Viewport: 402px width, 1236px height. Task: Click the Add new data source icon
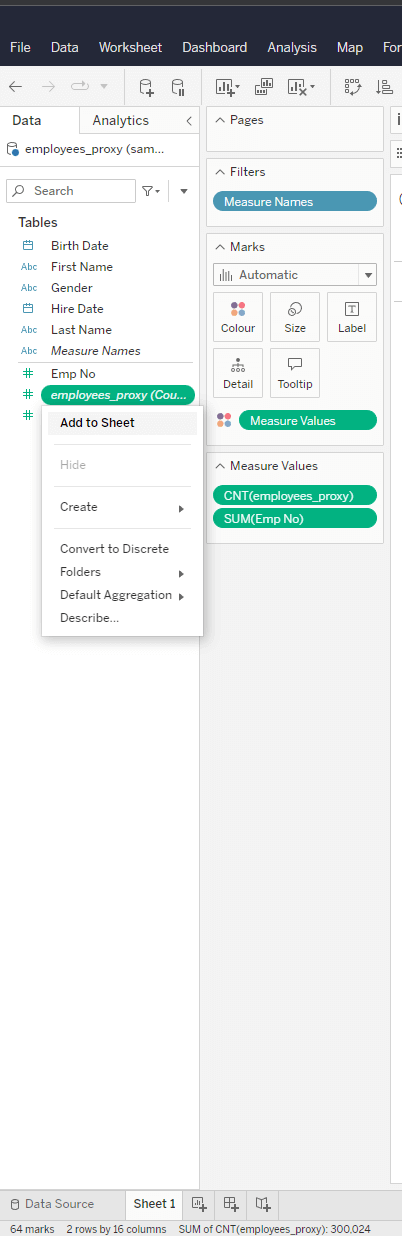click(x=146, y=87)
